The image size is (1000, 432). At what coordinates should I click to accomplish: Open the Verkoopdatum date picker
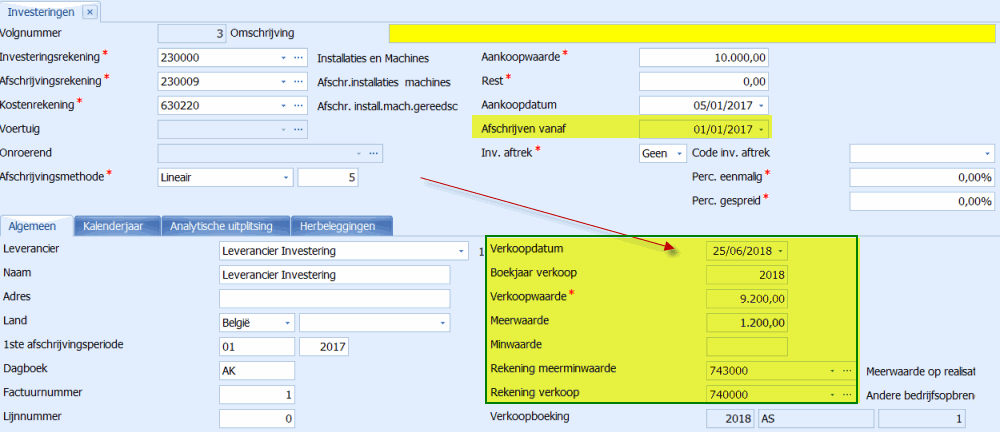click(780, 250)
